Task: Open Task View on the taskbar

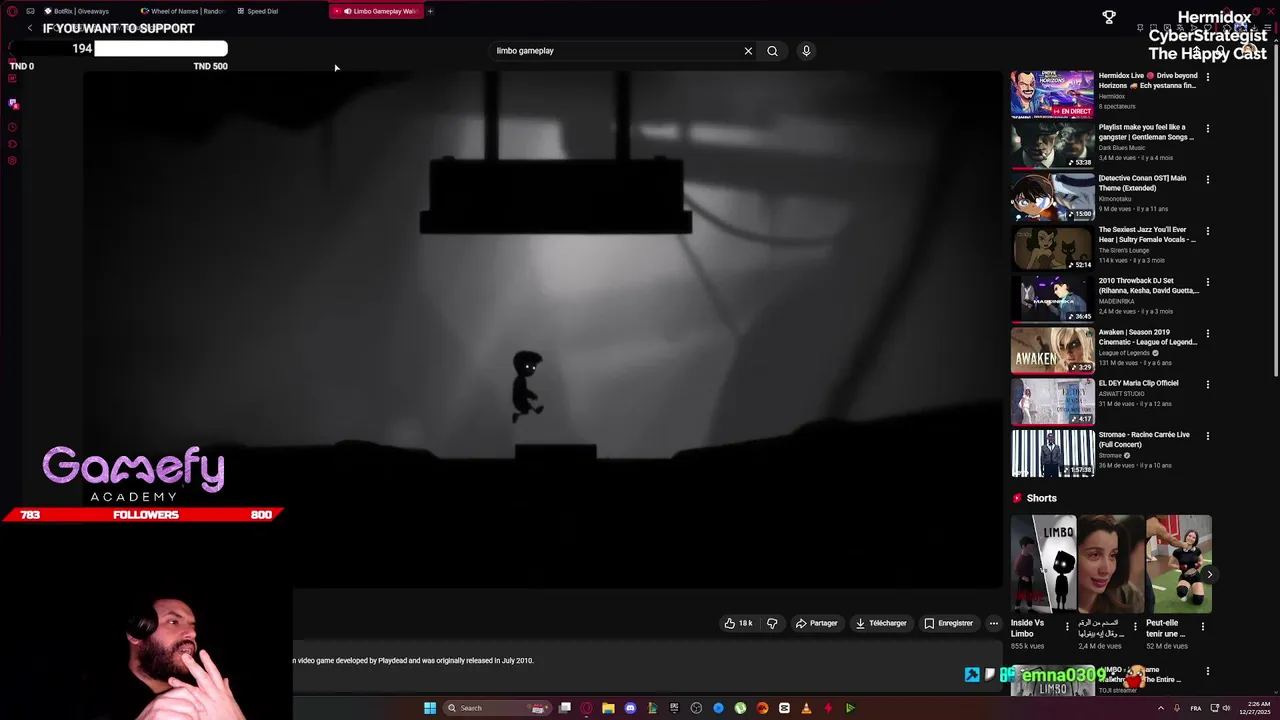Action: click(x=565, y=708)
